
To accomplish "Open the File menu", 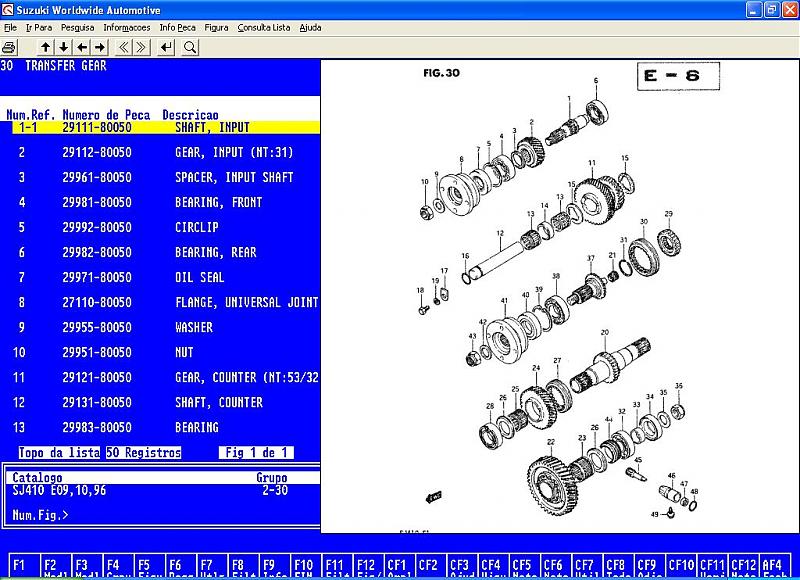I will [10, 28].
